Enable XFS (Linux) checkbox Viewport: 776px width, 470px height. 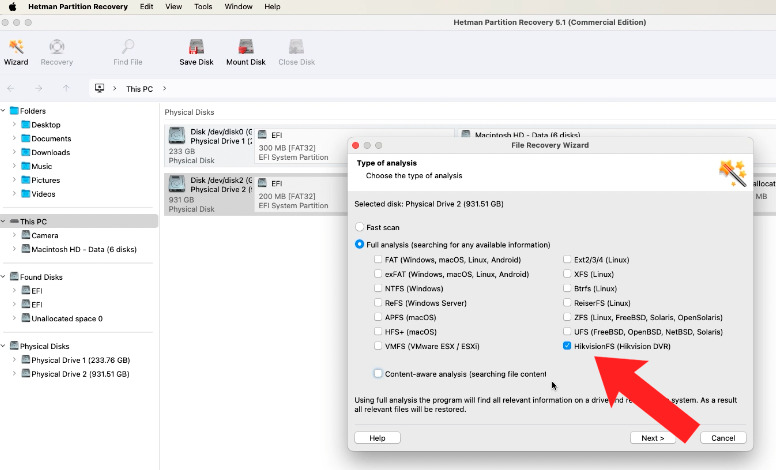click(567, 274)
